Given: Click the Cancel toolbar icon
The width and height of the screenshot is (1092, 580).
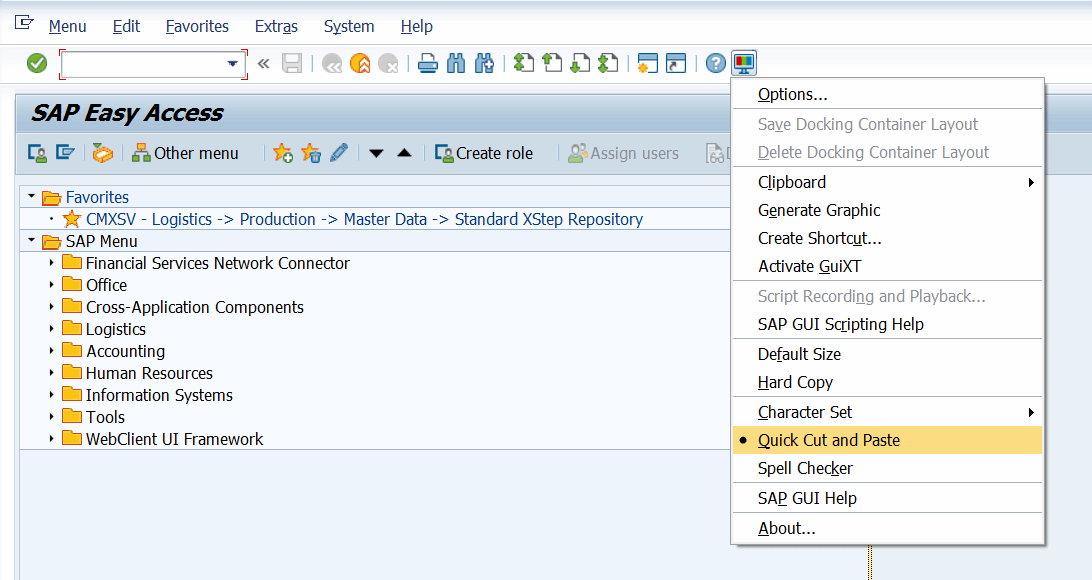Looking at the screenshot, I should coord(388,63).
